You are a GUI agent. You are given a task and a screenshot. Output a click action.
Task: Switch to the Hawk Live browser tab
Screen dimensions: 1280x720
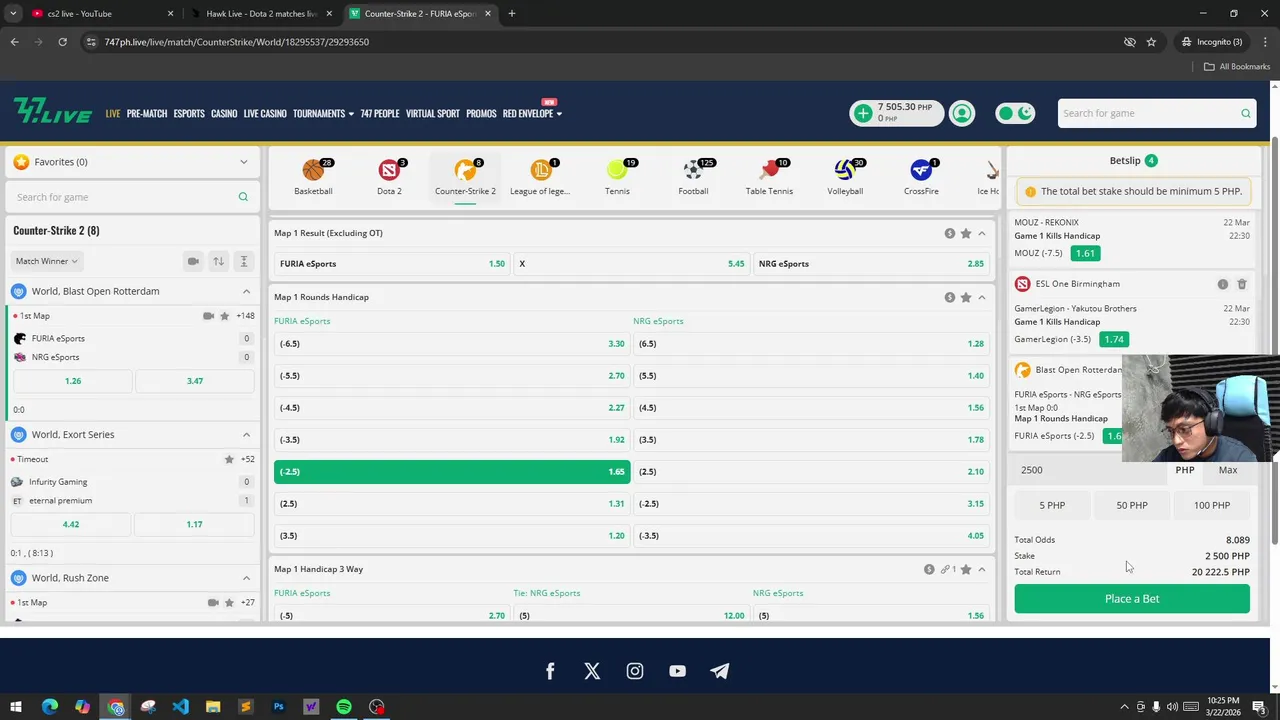pos(260,14)
